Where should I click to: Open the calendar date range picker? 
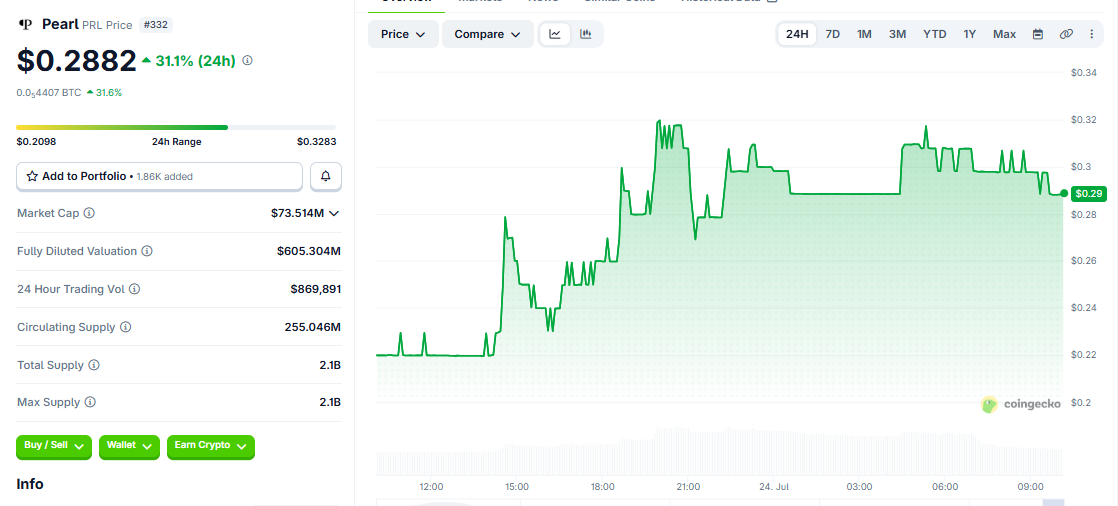1038,33
